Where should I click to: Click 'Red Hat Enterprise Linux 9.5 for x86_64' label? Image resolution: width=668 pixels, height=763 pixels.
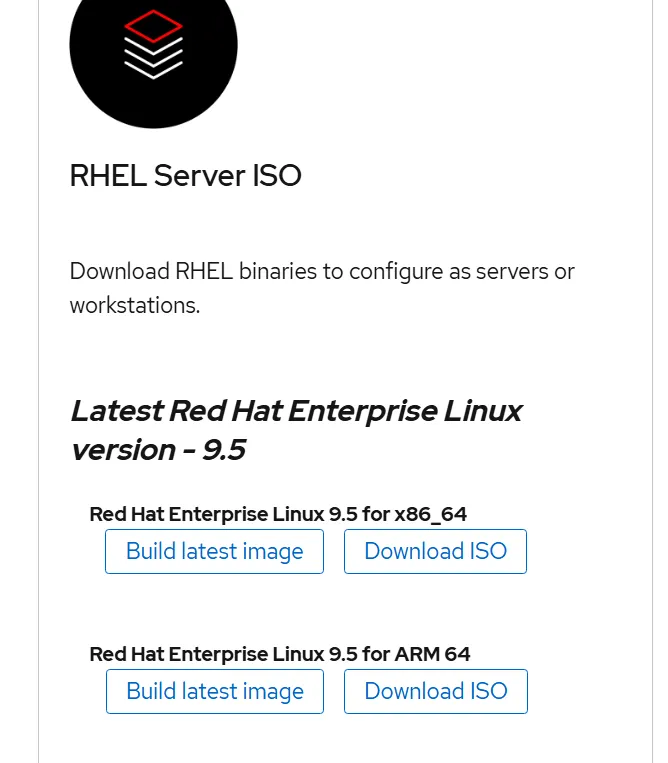click(278, 514)
